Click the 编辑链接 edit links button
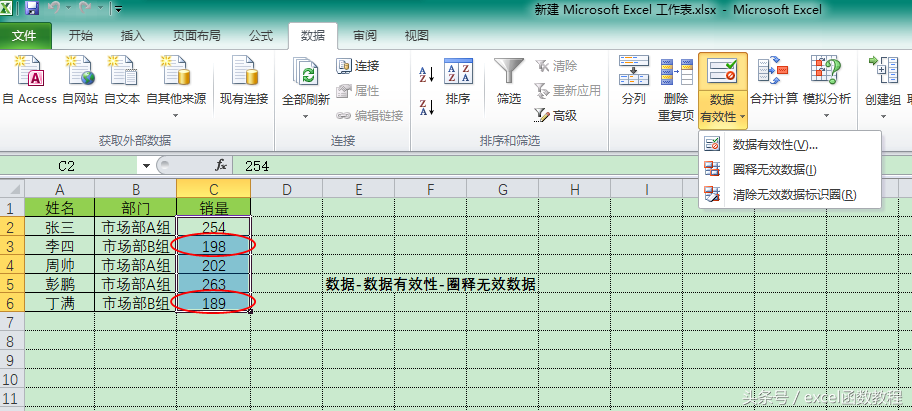This screenshot has height=411, width=912. 370,116
